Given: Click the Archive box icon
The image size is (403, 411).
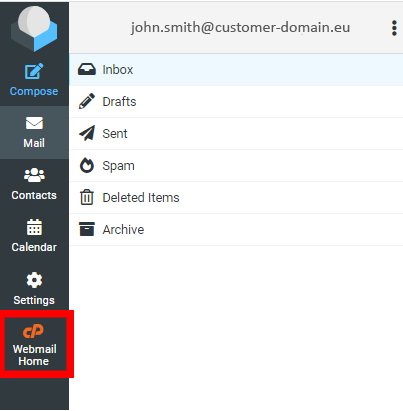Looking at the screenshot, I should (87, 229).
